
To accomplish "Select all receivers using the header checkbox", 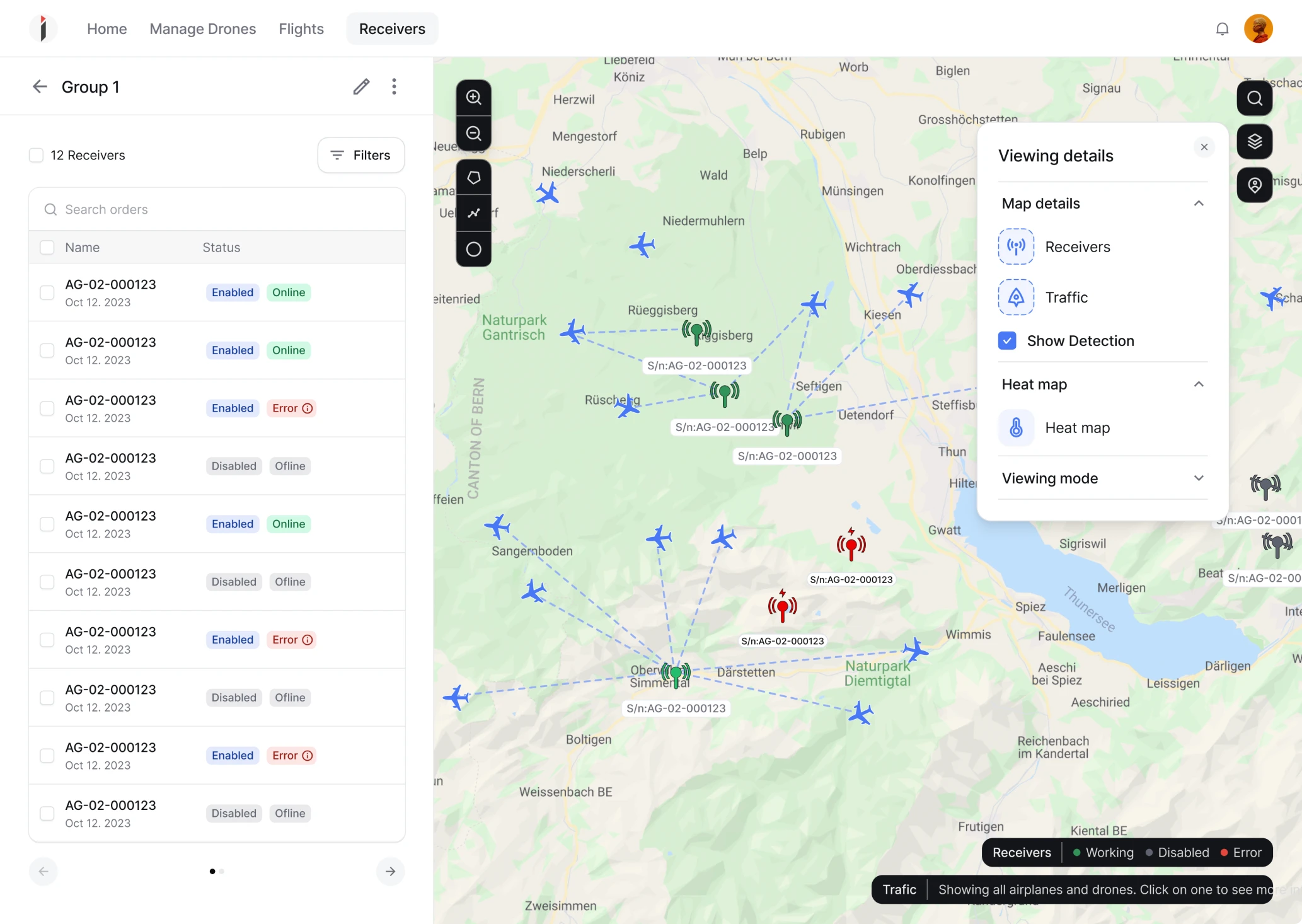I will 47,247.
